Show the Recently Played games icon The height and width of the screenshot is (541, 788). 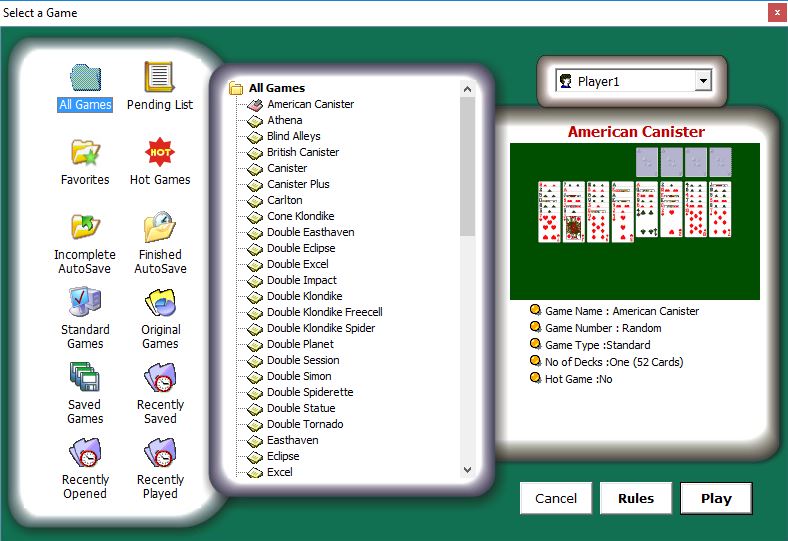(x=160, y=452)
